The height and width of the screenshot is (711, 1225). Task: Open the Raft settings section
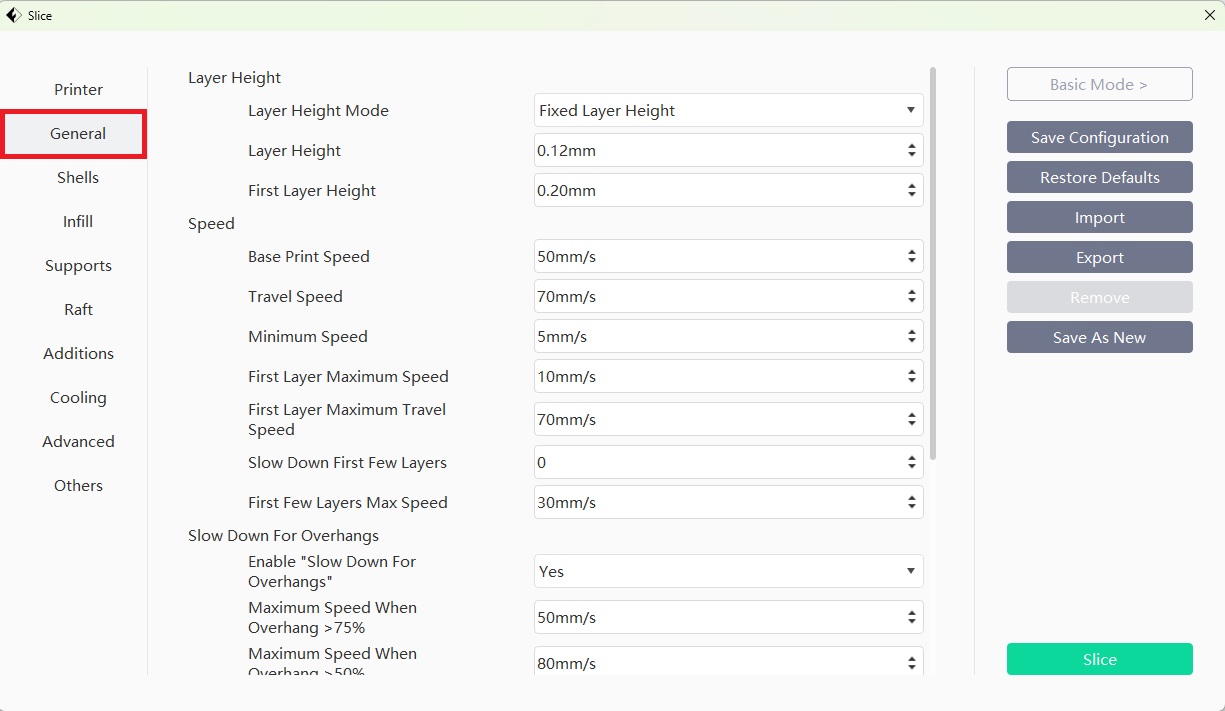point(78,310)
